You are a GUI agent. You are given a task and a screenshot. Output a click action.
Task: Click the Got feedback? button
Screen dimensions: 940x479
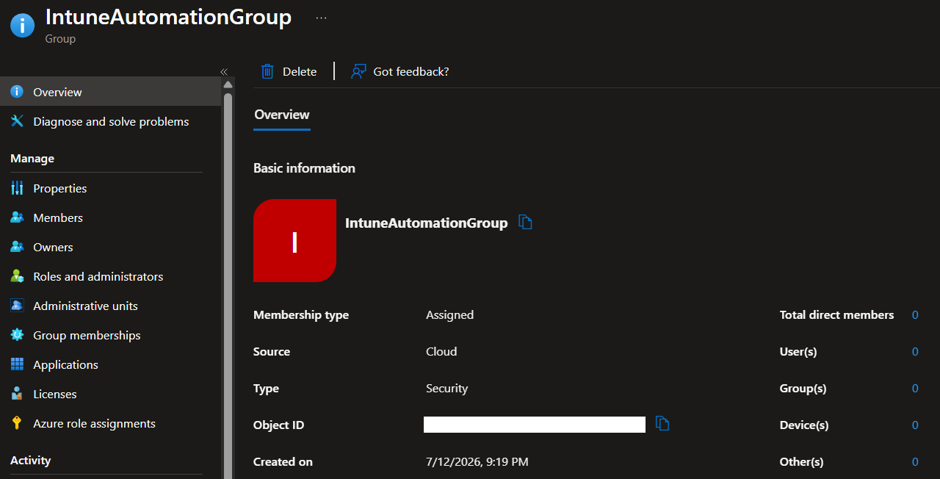pyautogui.click(x=400, y=72)
